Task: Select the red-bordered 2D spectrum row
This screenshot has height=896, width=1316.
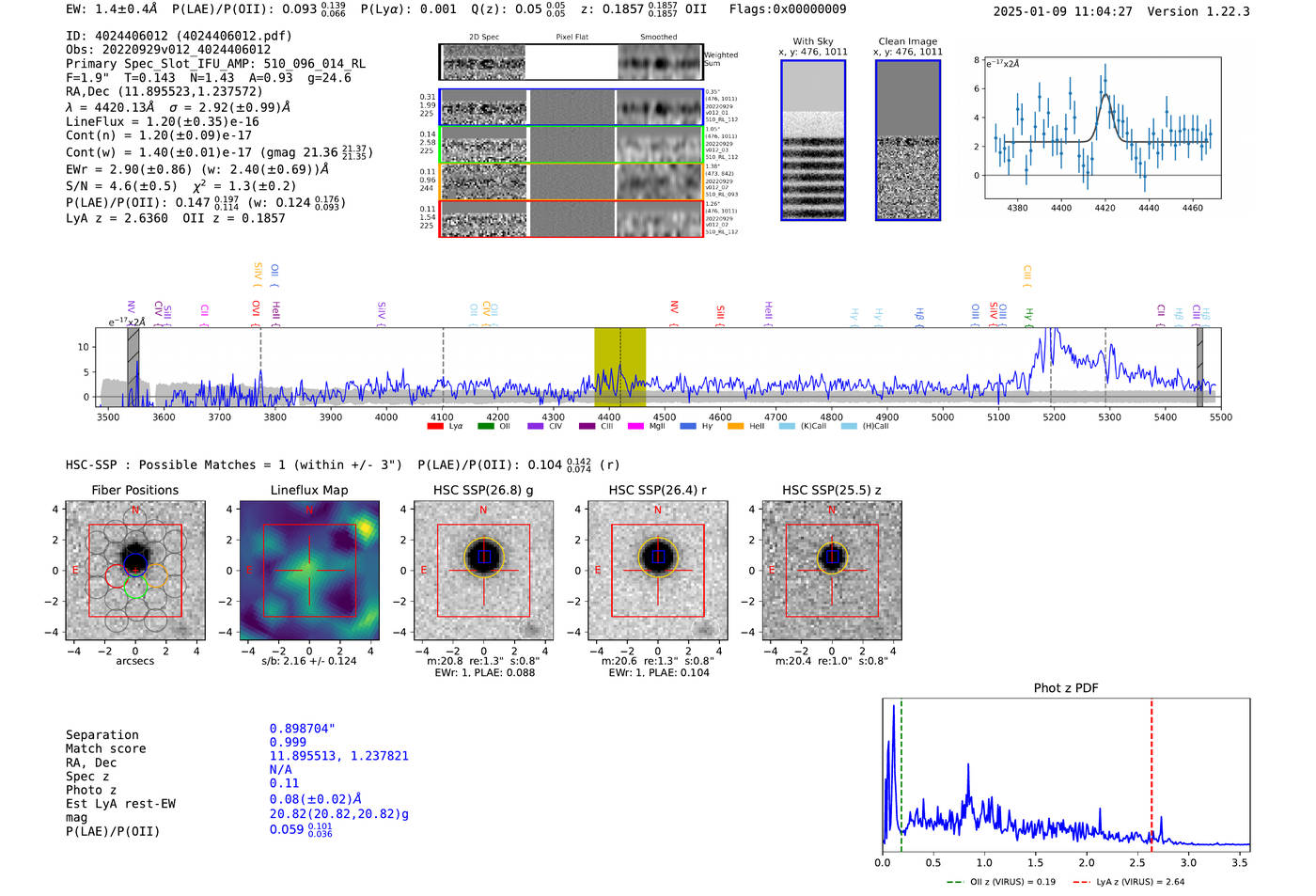Action: (x=572, y=219)
